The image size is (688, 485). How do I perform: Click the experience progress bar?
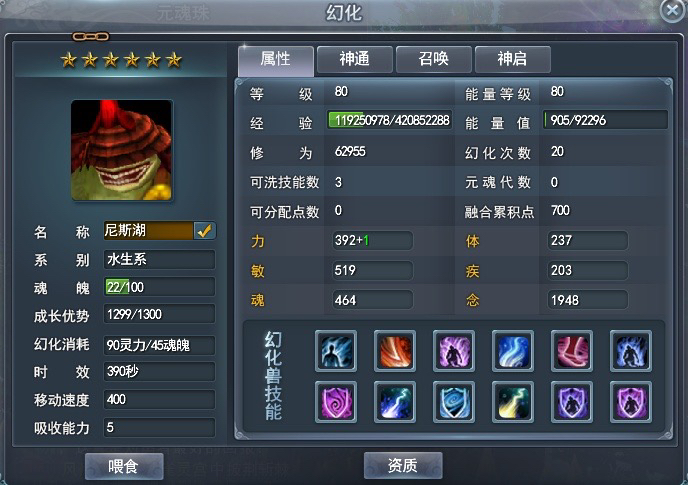coord(390,120)
